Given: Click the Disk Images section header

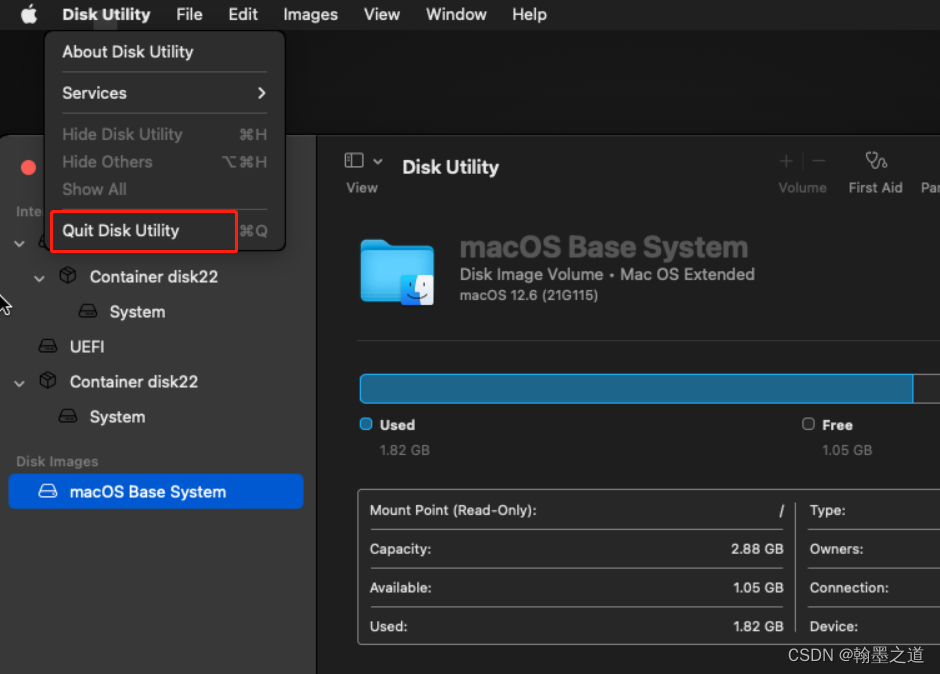Looking at the screenshot, I should tap(57, 461).
